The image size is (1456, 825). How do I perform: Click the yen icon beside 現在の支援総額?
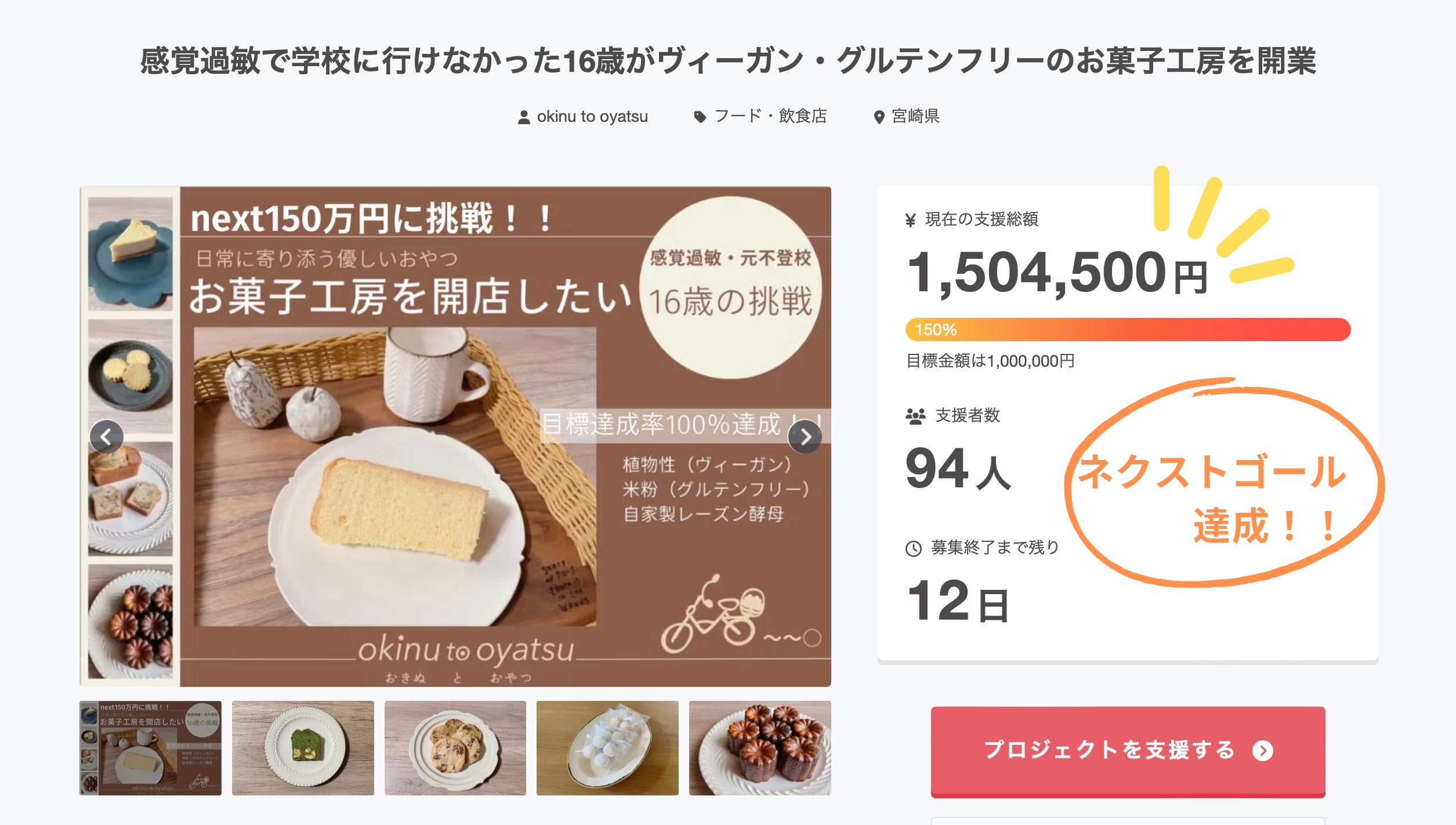910,220
